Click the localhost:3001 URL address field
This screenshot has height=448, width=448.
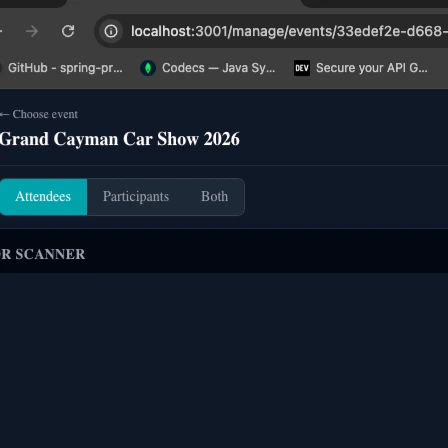tap(289, 31)
